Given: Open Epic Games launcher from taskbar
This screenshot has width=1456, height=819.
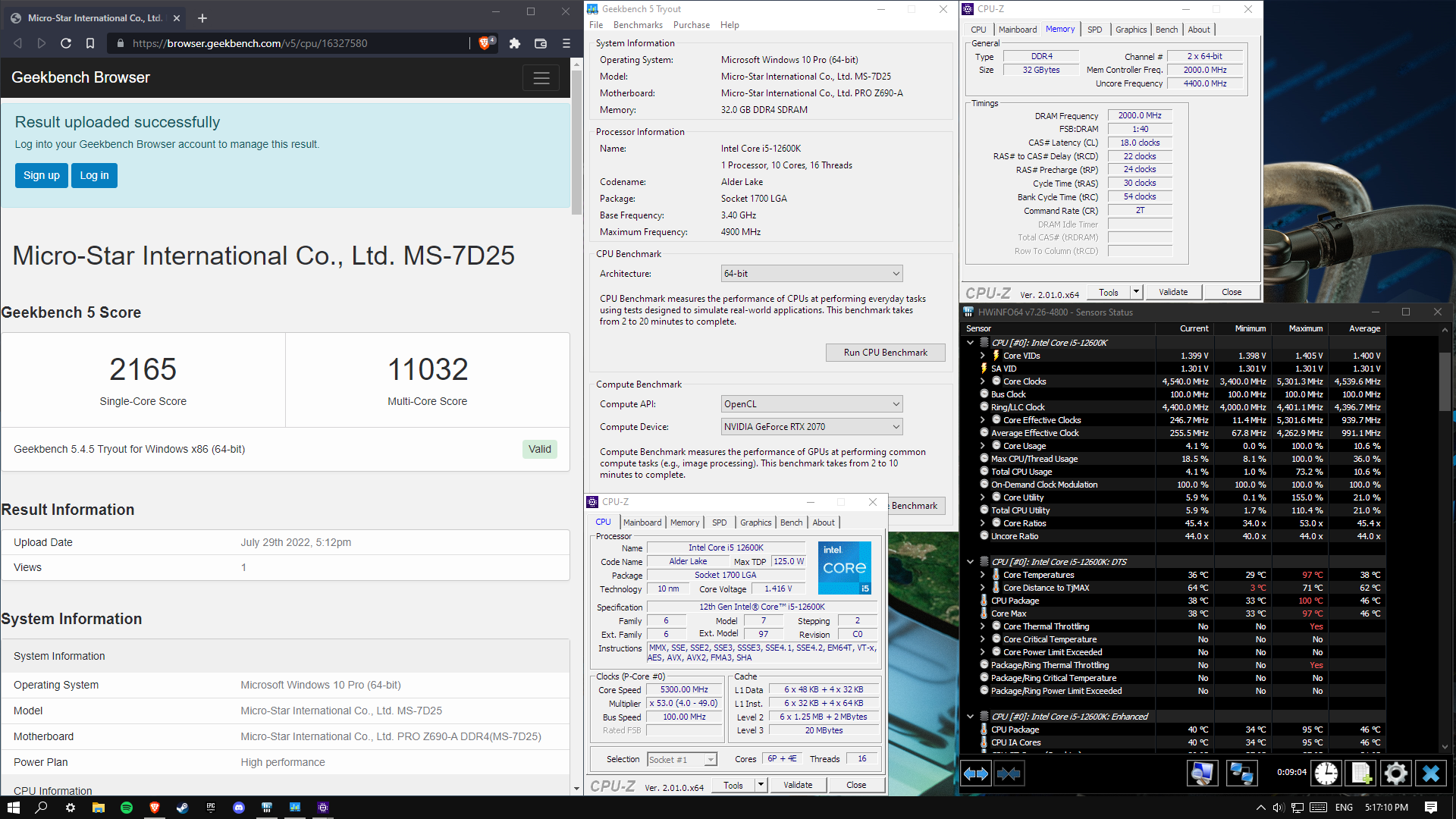Looking at the screenshot, I should tap(211, 808).
